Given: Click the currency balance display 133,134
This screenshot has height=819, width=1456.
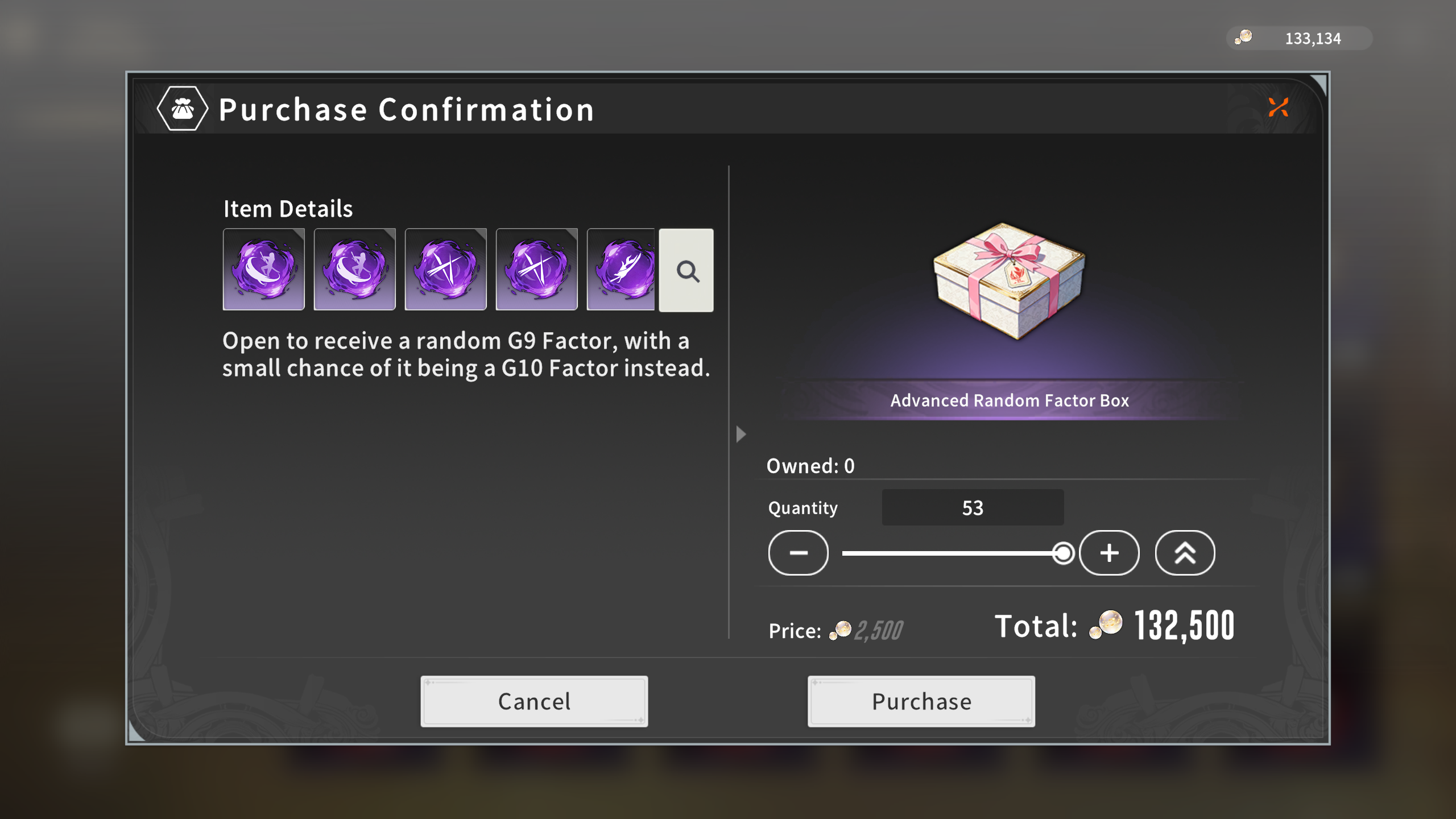Looking at the screenshot, I should click(x=1300, y=38).
